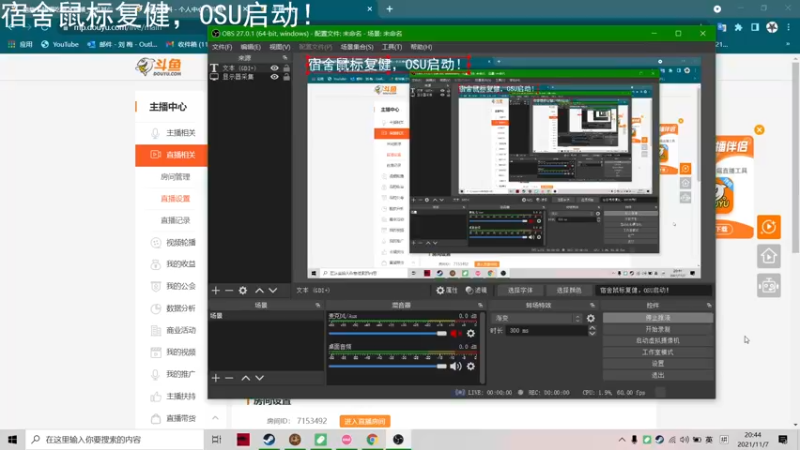
Task: Undock the 混音器 mixer panel
Action: coord(480,305)
